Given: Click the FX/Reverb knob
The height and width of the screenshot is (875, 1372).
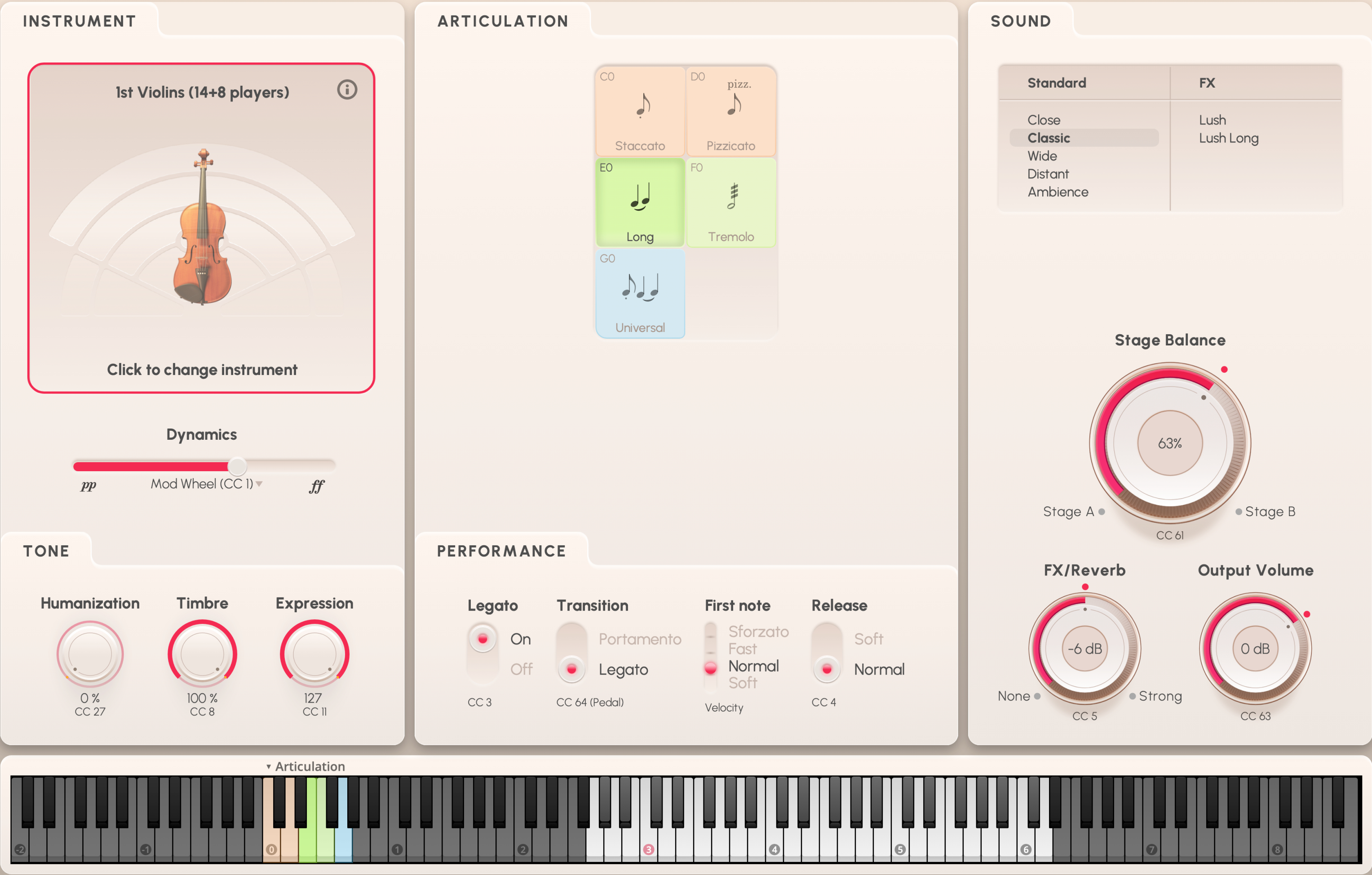Looking at the screenshot, I should [1084, 648].
